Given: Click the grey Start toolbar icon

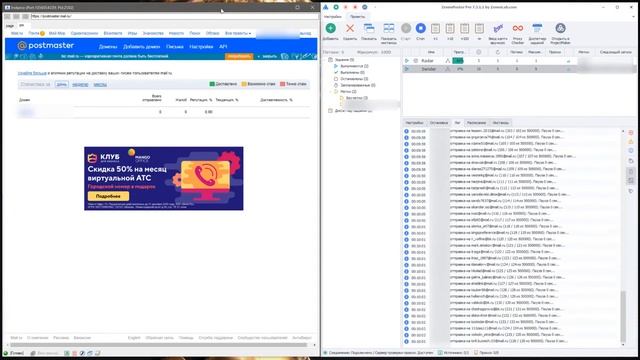Looking at the screenshot, I should pyautogui.click(x=406, y=28).
